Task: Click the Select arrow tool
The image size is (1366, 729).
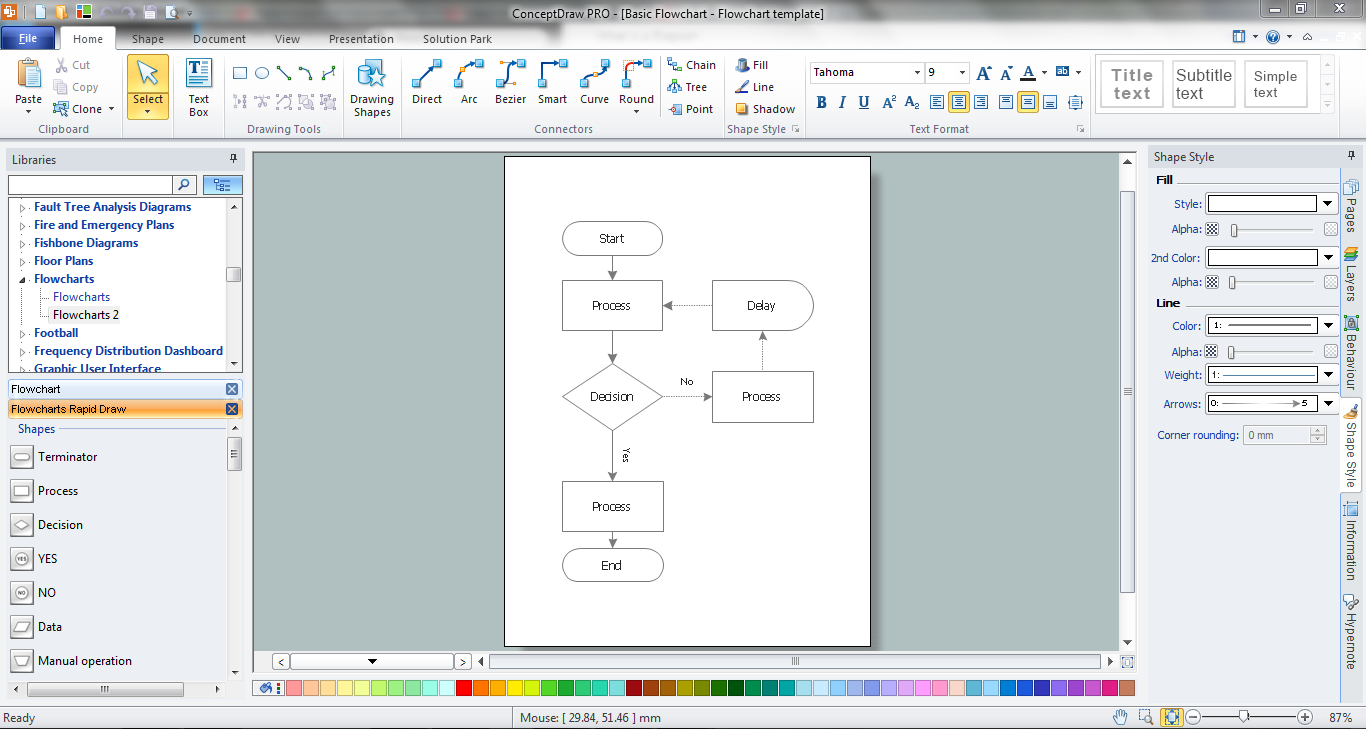Action: point(148,86)
